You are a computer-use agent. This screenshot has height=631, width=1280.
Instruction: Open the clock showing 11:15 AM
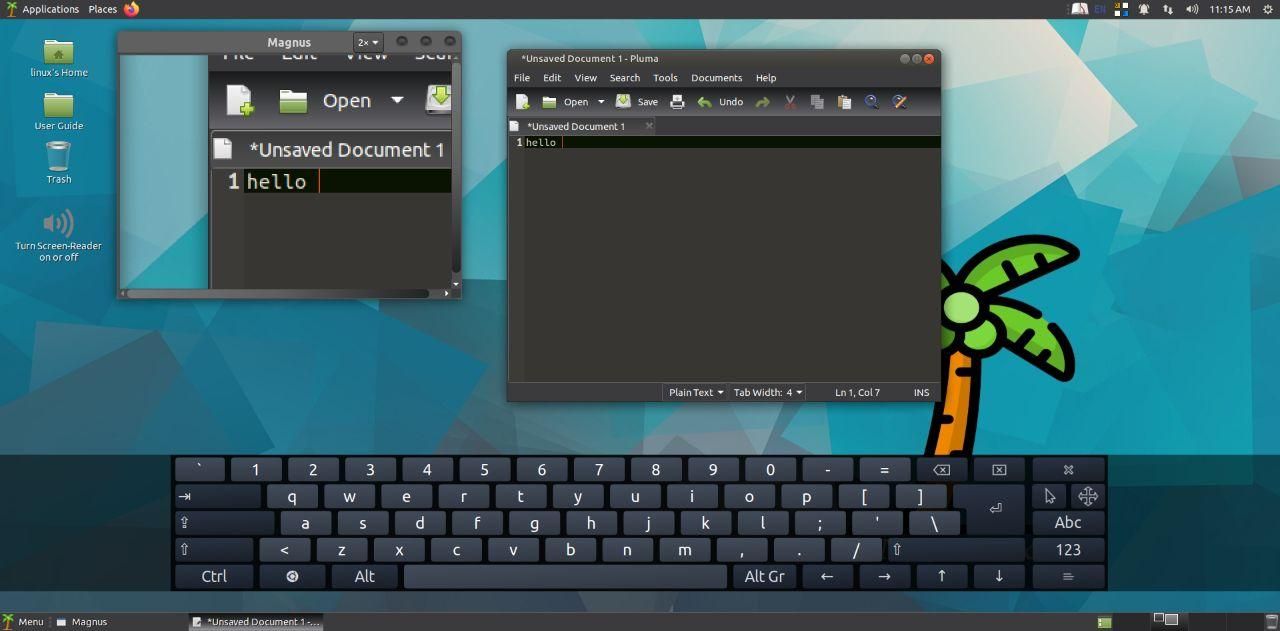pyautogui.click(x=1229, y=9)
